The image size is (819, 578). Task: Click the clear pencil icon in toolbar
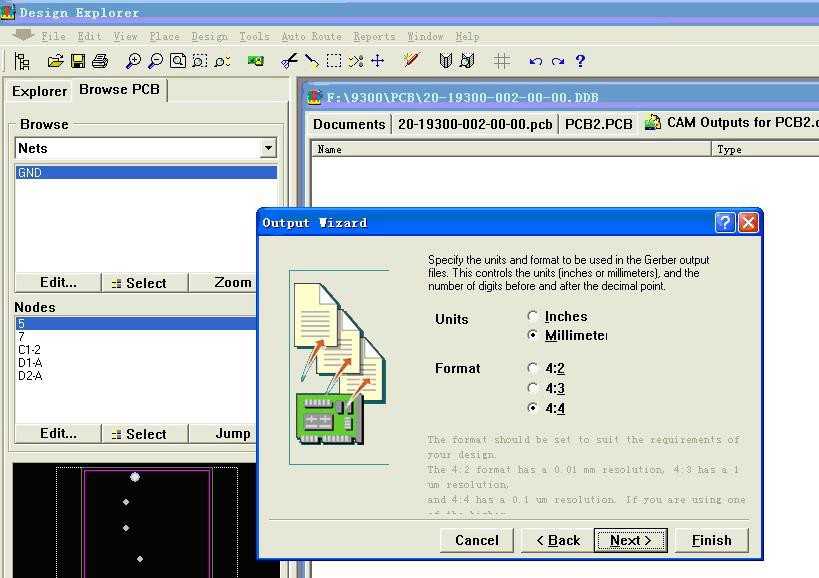(x=411, y=60)
